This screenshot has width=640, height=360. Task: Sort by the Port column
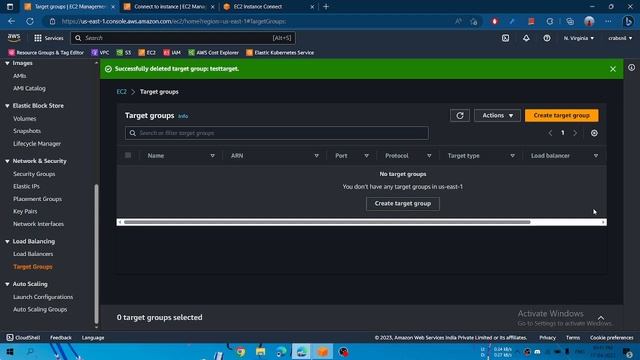[367, 156]
